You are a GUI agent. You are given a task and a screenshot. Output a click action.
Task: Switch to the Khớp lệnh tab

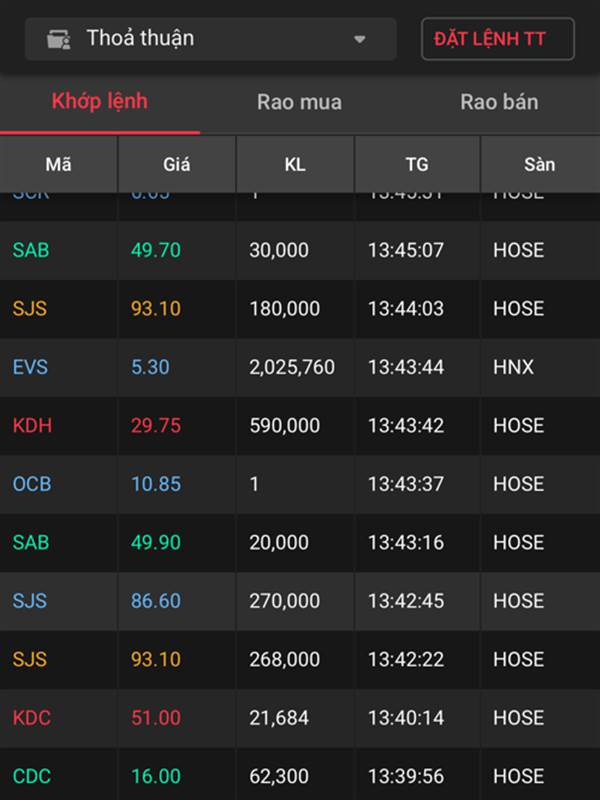tap(99, 101)
